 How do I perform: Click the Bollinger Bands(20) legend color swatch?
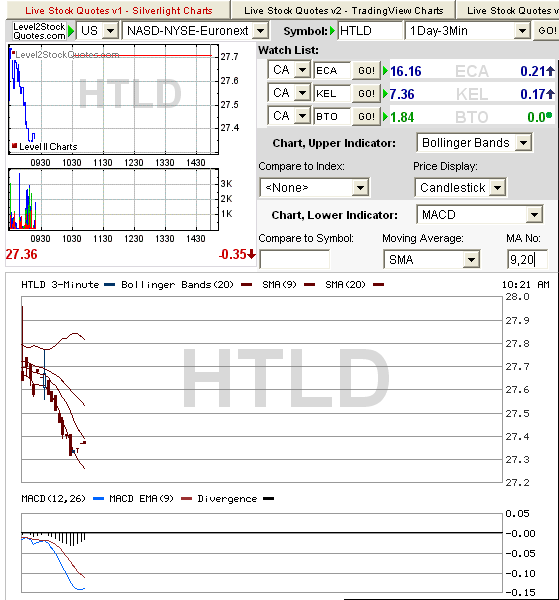[247, 285]
